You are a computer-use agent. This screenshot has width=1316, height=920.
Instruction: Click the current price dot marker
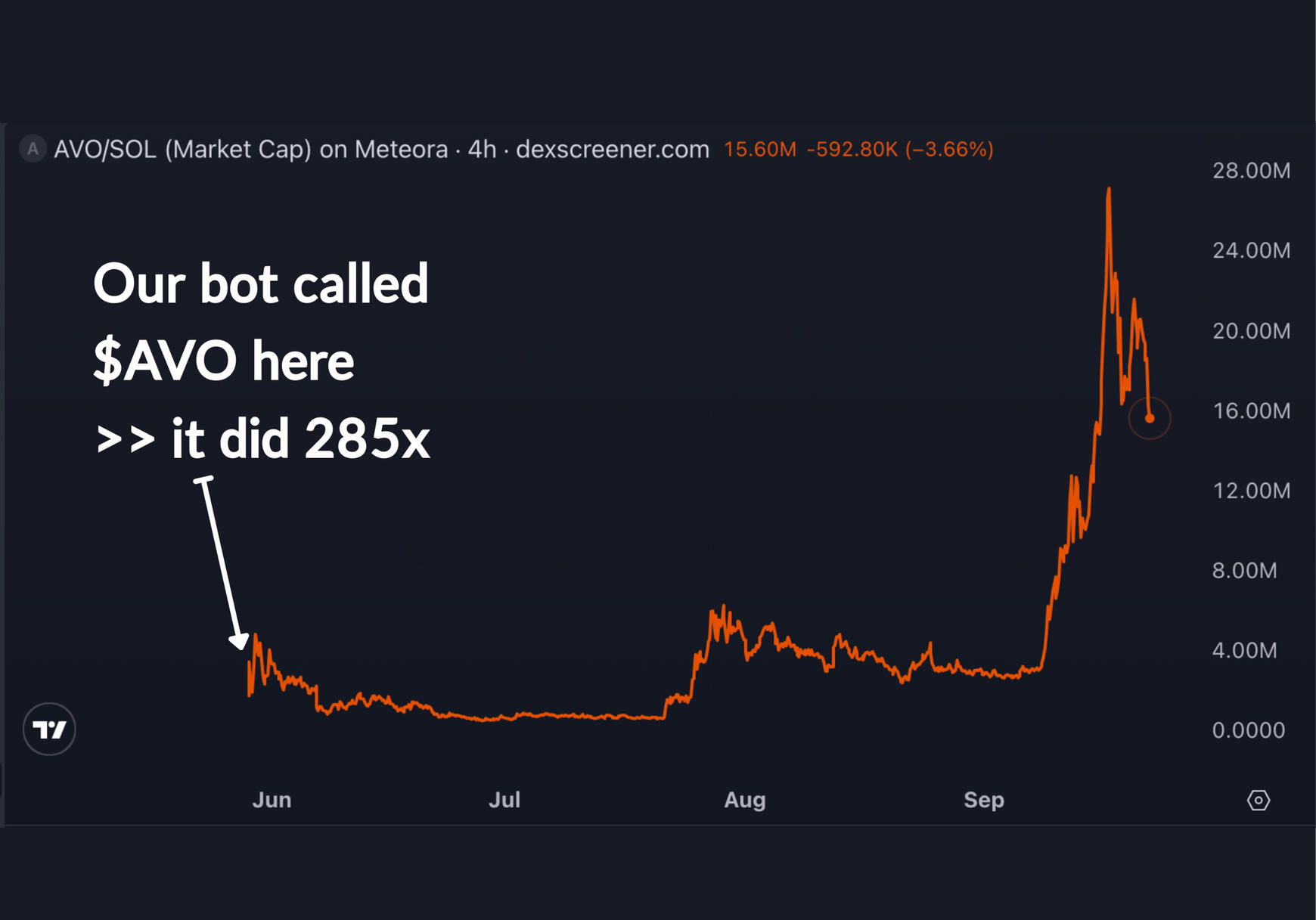[1150, 418]
